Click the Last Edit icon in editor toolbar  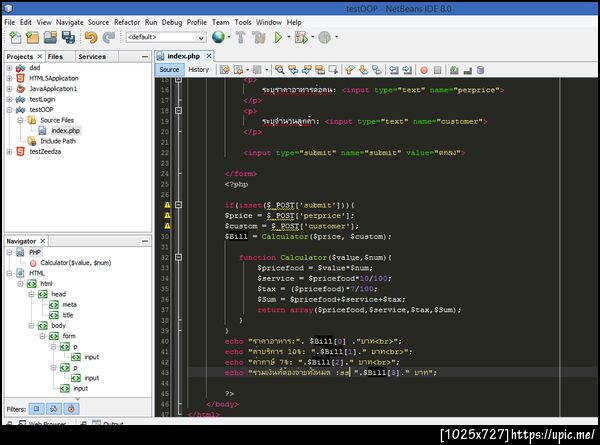point(225,70)
